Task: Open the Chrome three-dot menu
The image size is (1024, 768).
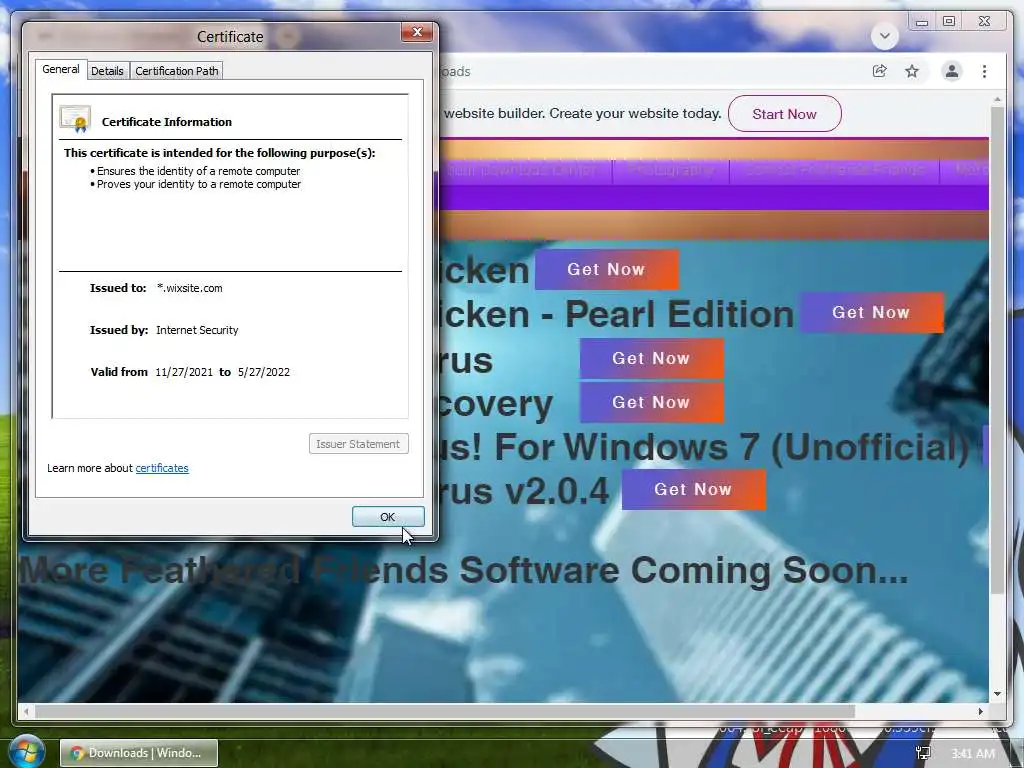Action: (x=984, y=71)
